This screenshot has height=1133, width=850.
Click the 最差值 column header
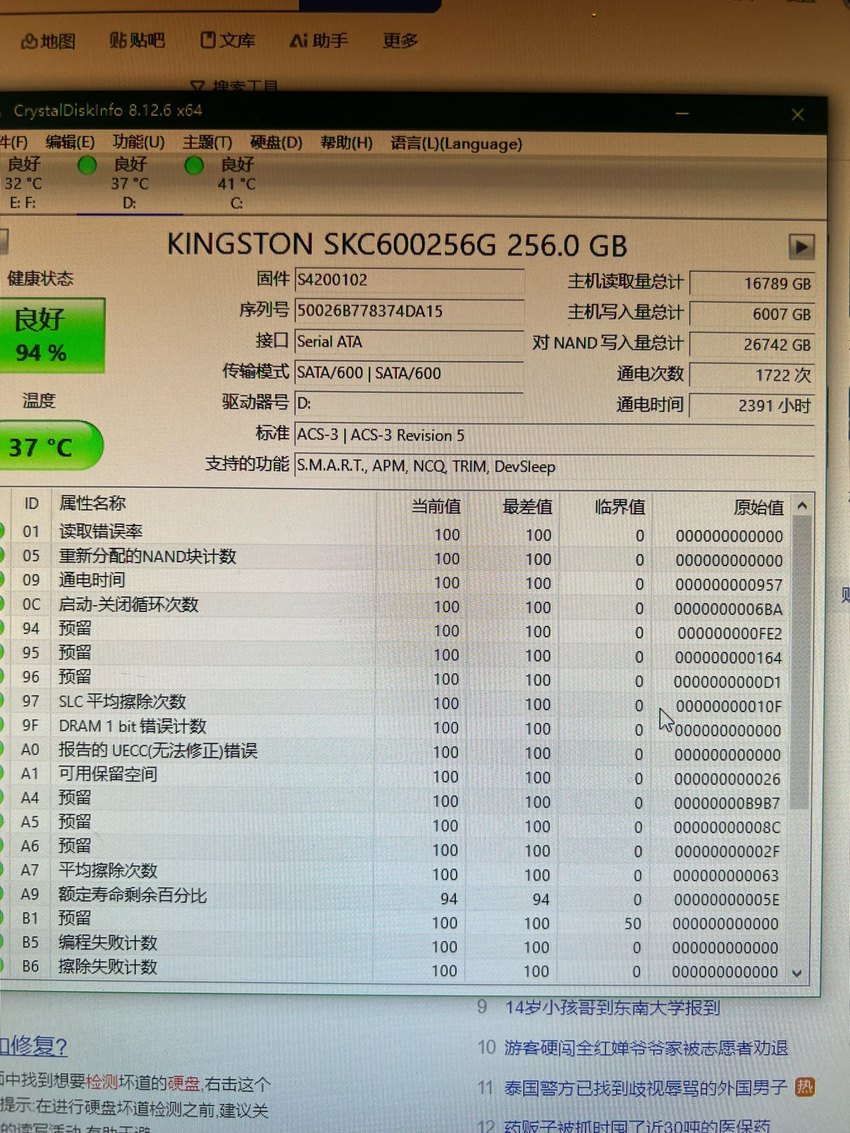(528, 507)
